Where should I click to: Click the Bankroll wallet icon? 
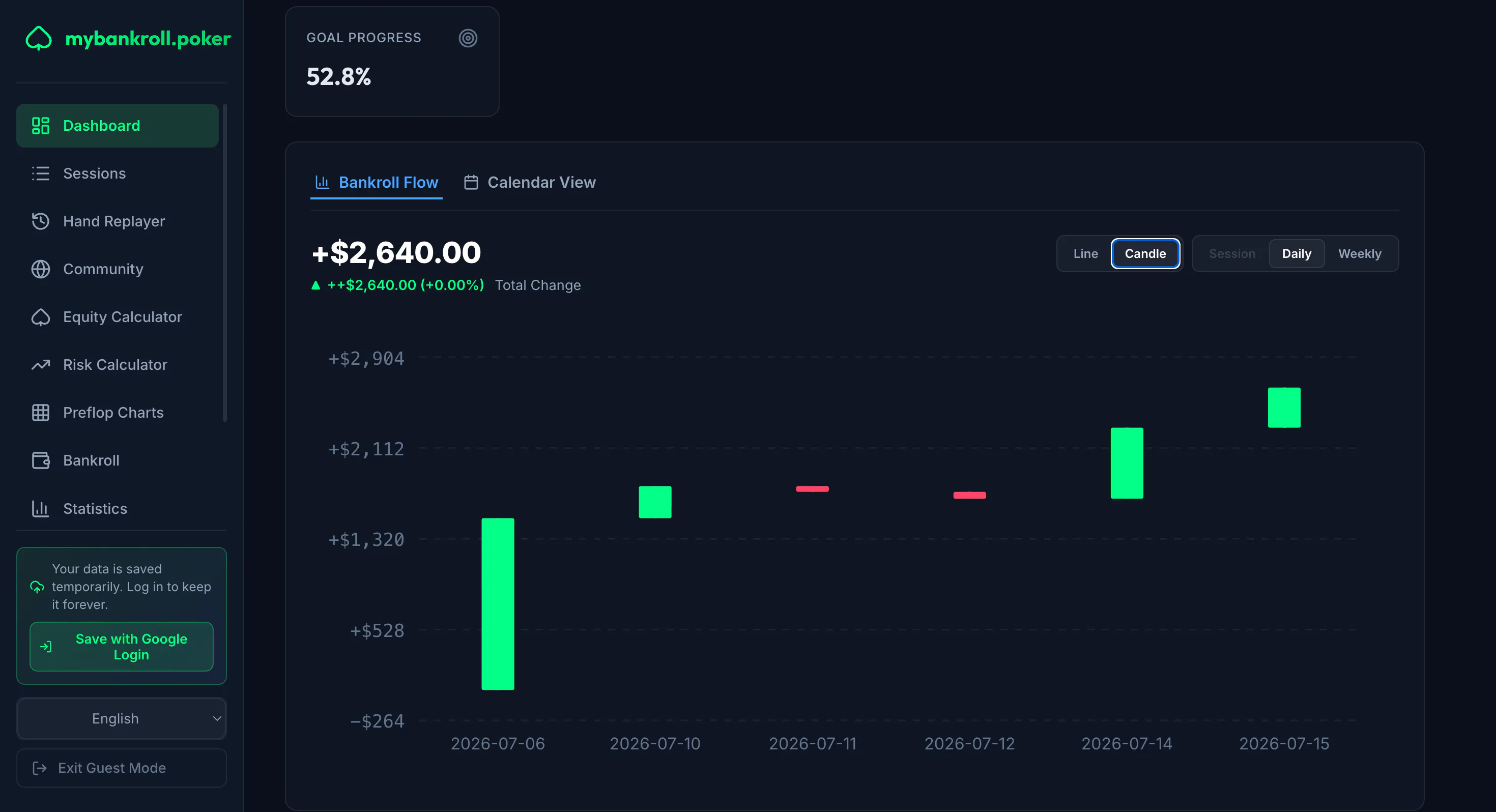click(41, 460)
